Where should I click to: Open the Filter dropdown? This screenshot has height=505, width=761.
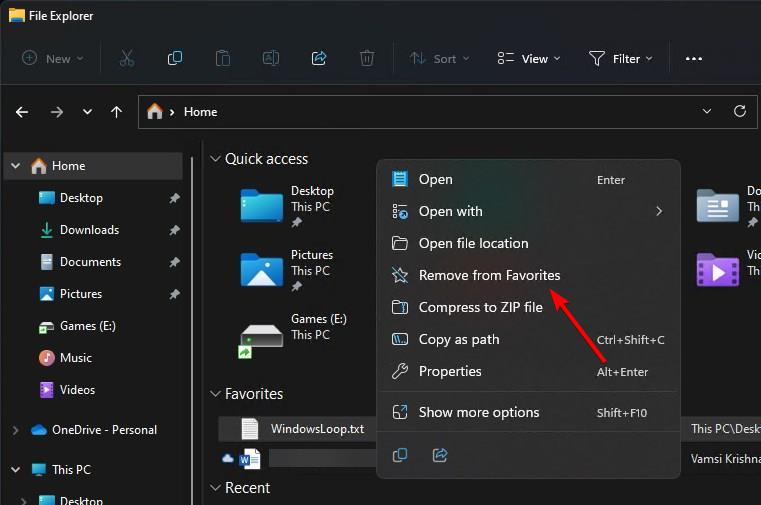621,58
